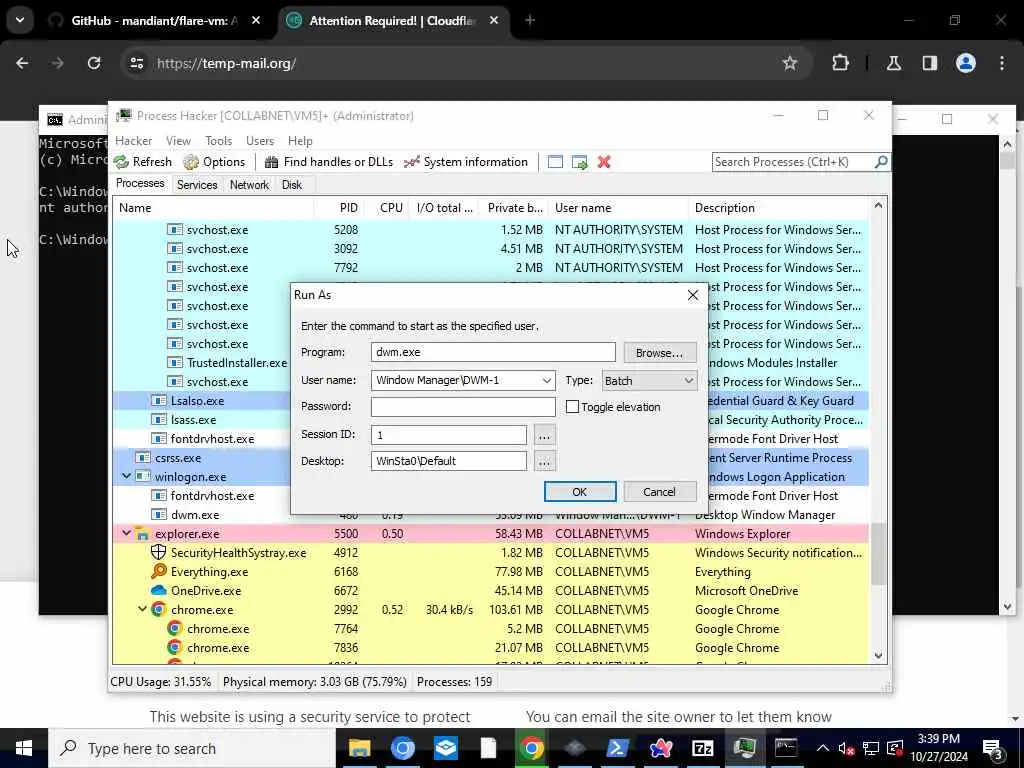The width and height of the screenshot is (1024, 768).
Task: Reload the page in Chrome
Action: point(94,63)
